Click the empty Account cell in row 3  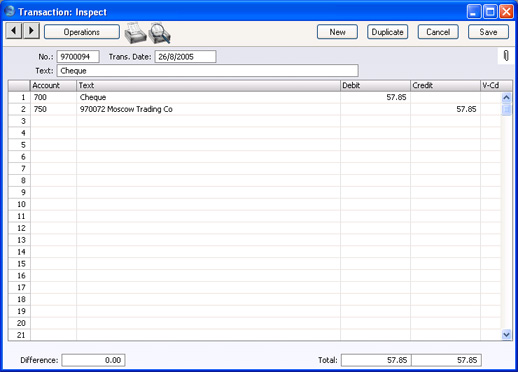pyautogui.click(x=53, y=121)
